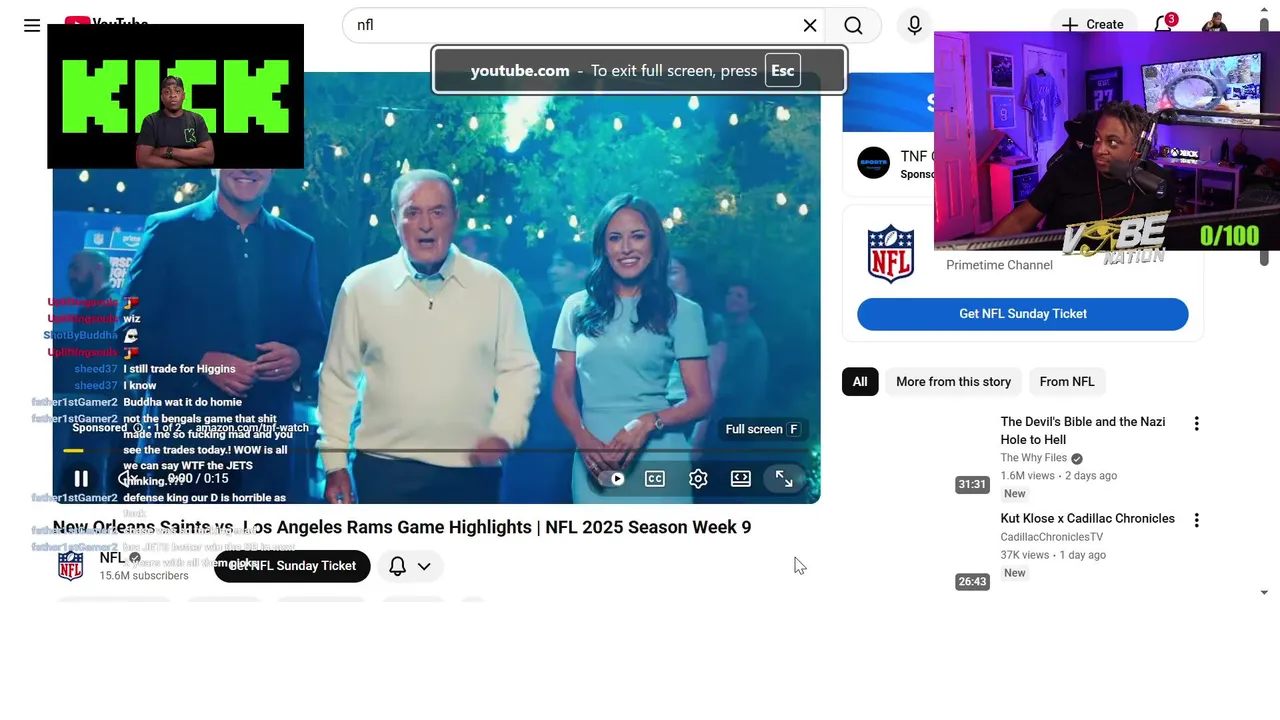Viewport: 1280px width, 720px height.
Task: Select the From NFL chip
Action: (1067, 382)
